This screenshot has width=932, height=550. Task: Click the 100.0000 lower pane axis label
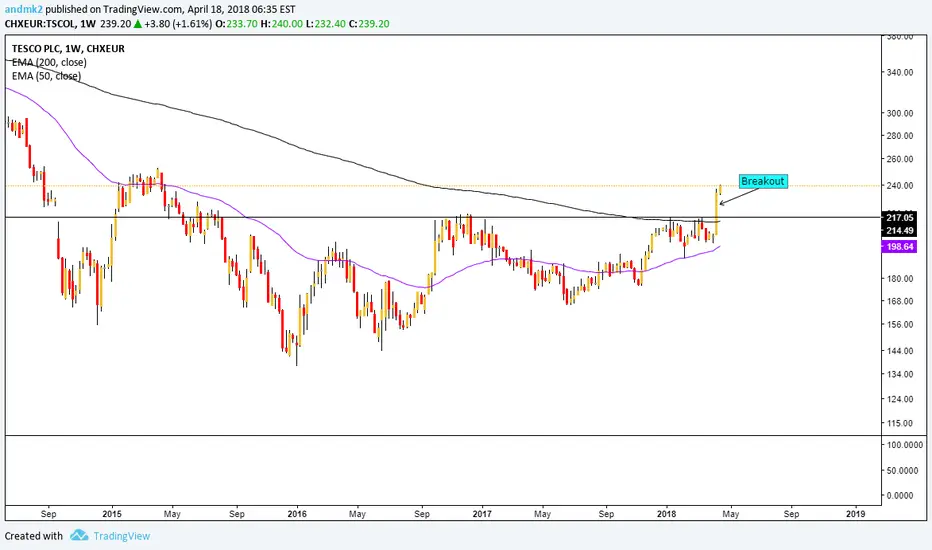pyautogui.click(x=905, y=445)
